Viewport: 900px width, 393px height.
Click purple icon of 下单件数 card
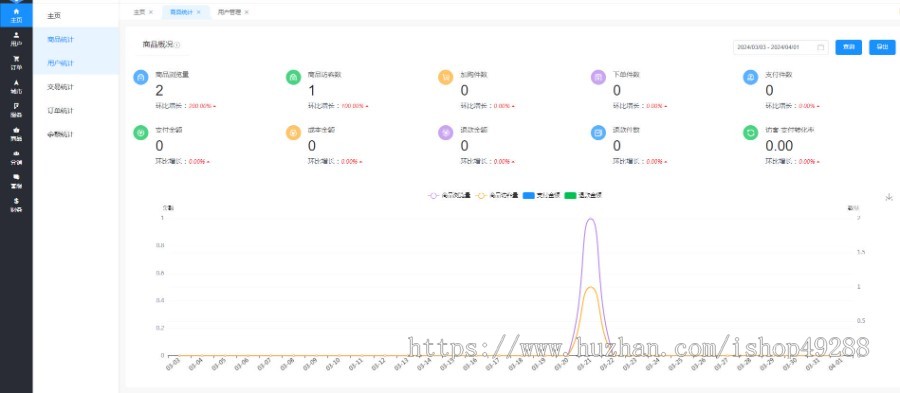(598, 77)
